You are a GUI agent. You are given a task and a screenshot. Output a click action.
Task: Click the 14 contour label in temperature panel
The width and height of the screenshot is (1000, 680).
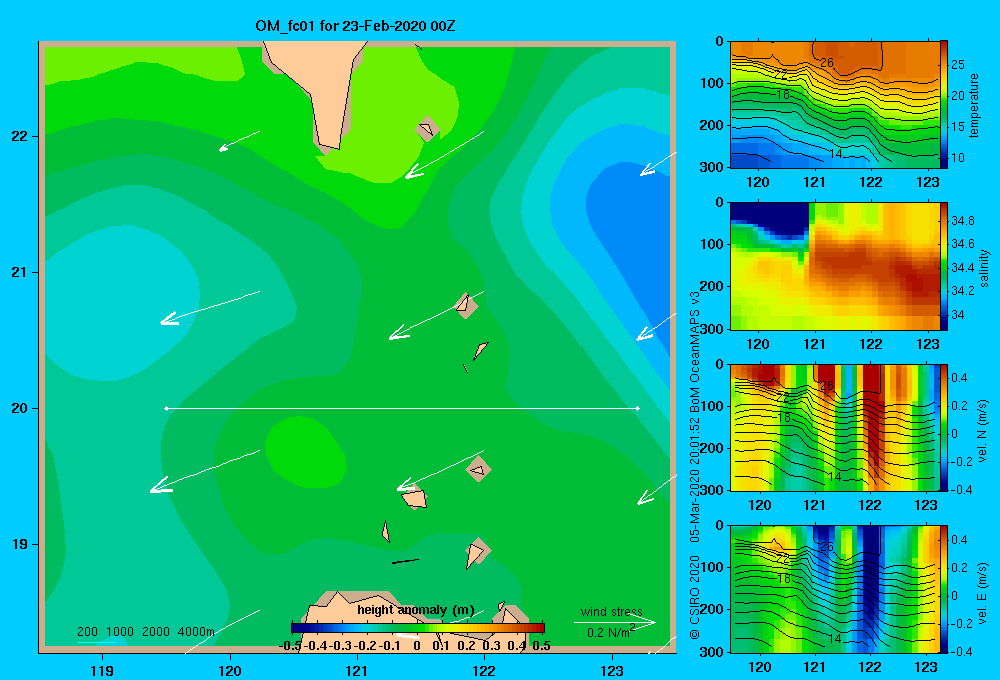pos(835,154)
